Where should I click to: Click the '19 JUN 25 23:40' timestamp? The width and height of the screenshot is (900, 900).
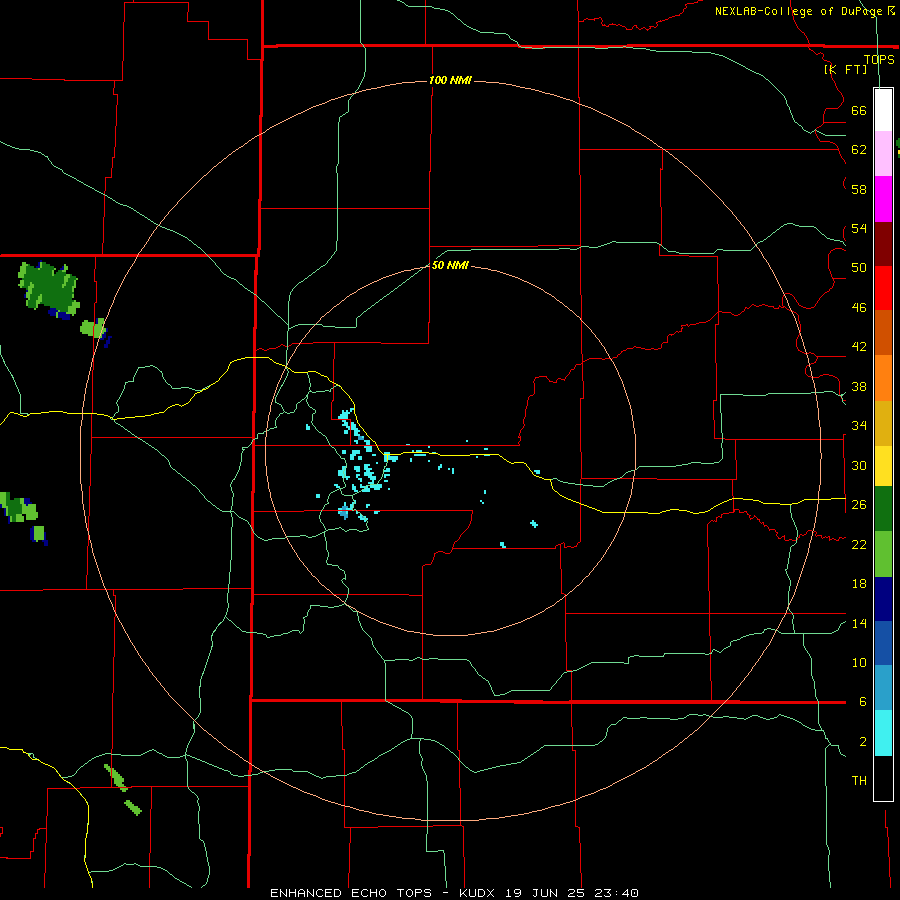[x=572, y=893]
